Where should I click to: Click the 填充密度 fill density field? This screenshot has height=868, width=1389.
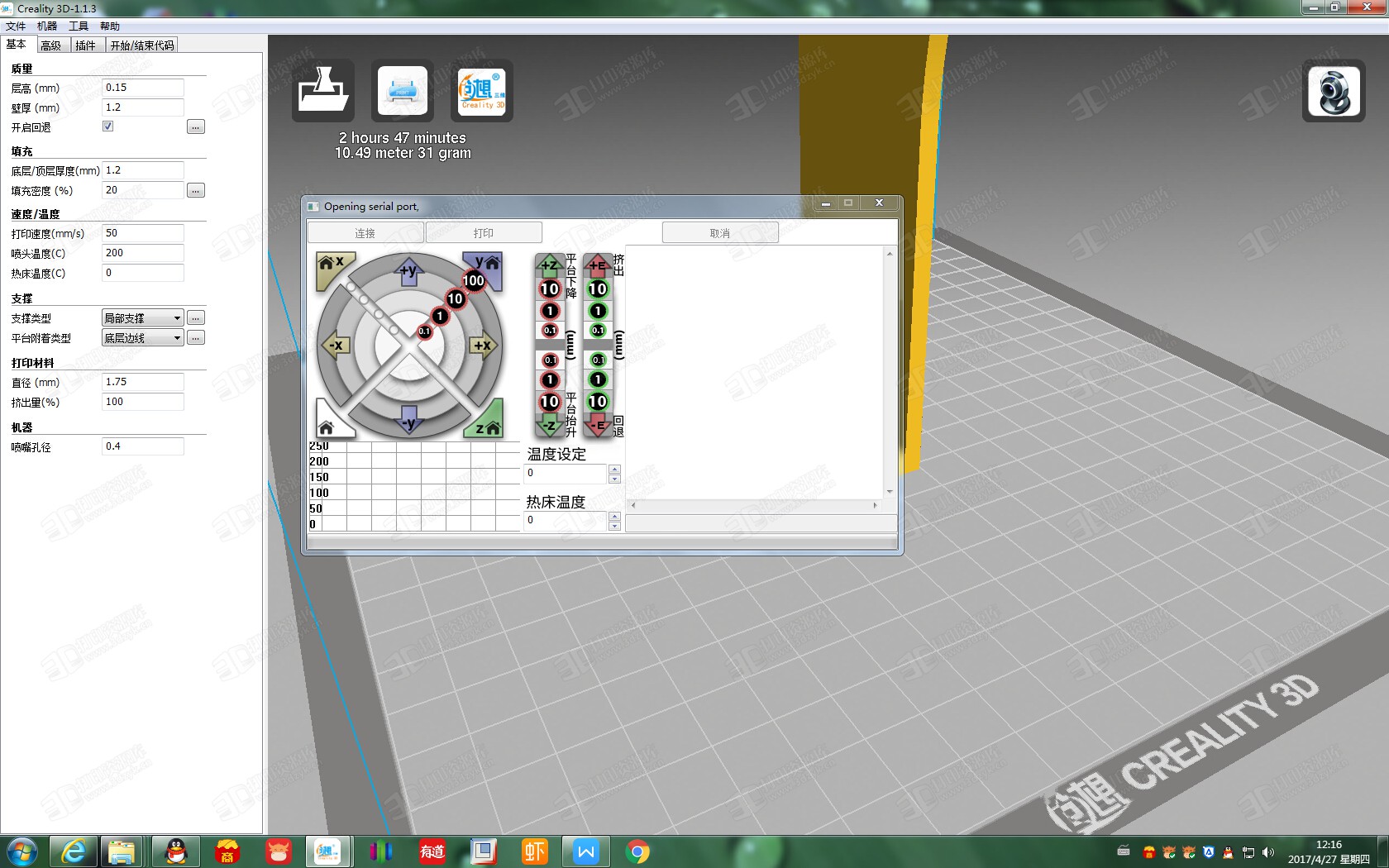coord(143,190)
